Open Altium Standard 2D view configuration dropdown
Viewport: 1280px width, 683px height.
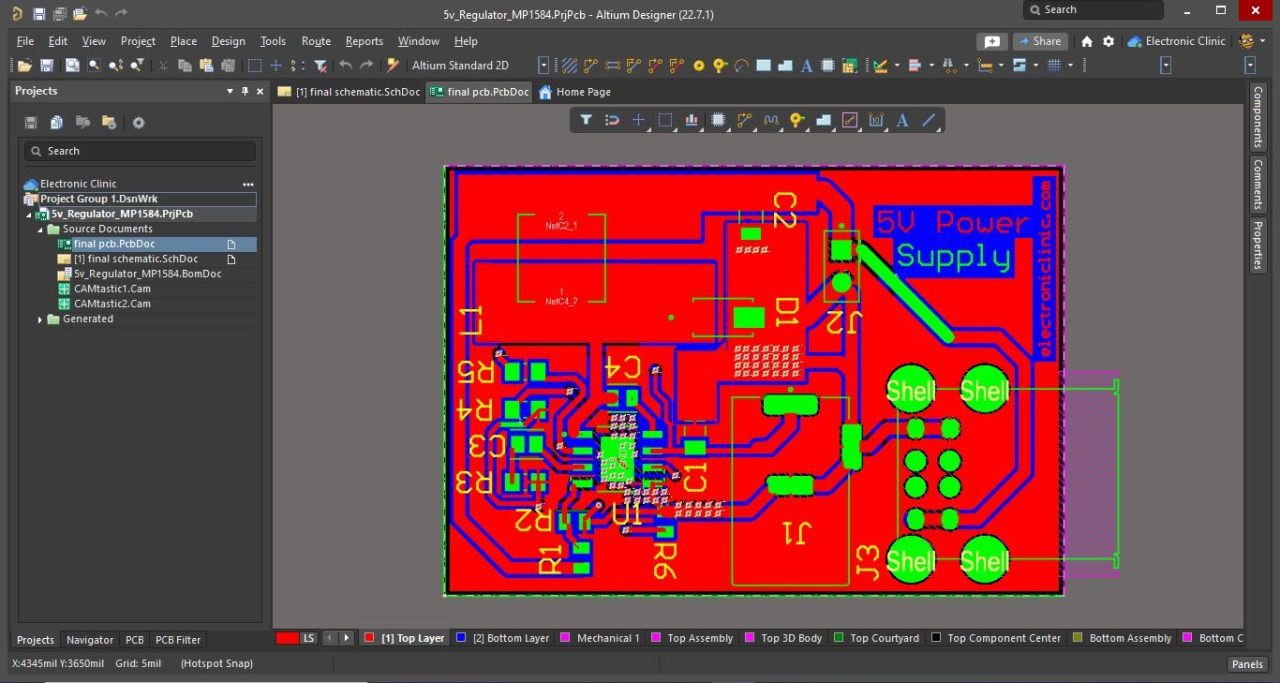click(544, 65)
